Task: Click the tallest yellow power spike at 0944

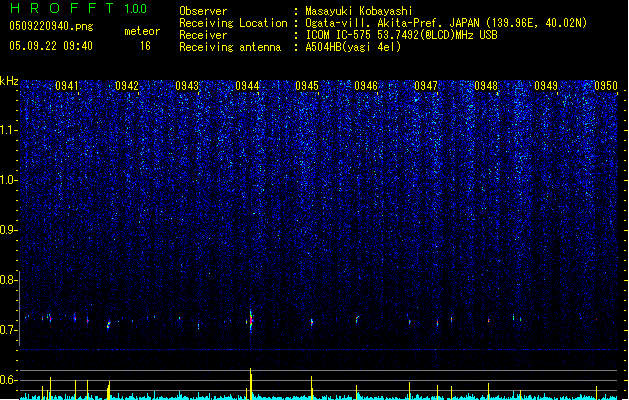Action: (251, 384)
